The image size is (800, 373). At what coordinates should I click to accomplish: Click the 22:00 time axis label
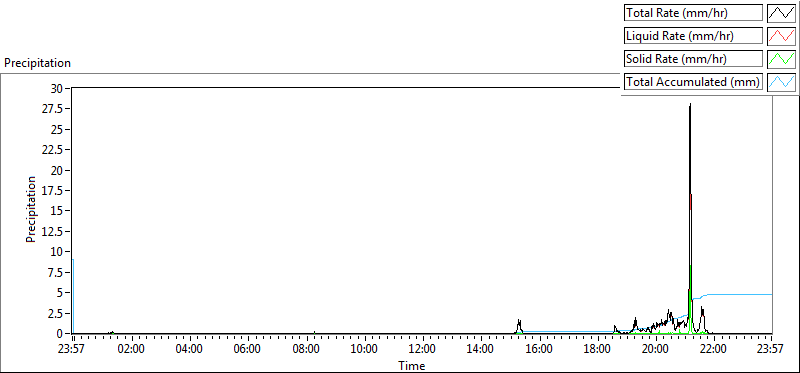[714, 350]
